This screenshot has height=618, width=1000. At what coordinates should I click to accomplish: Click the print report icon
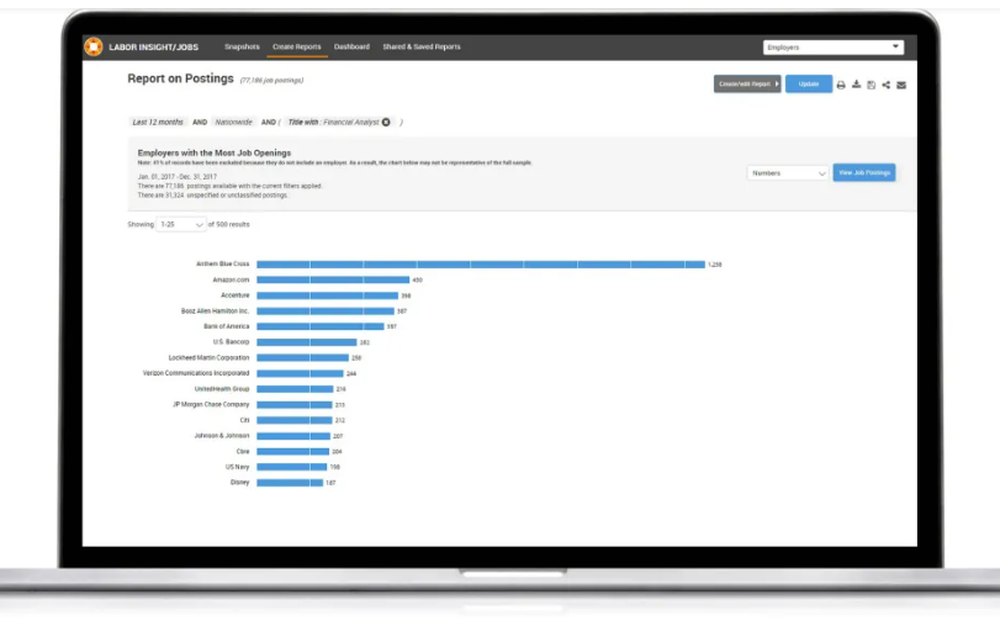pos(841,85)
